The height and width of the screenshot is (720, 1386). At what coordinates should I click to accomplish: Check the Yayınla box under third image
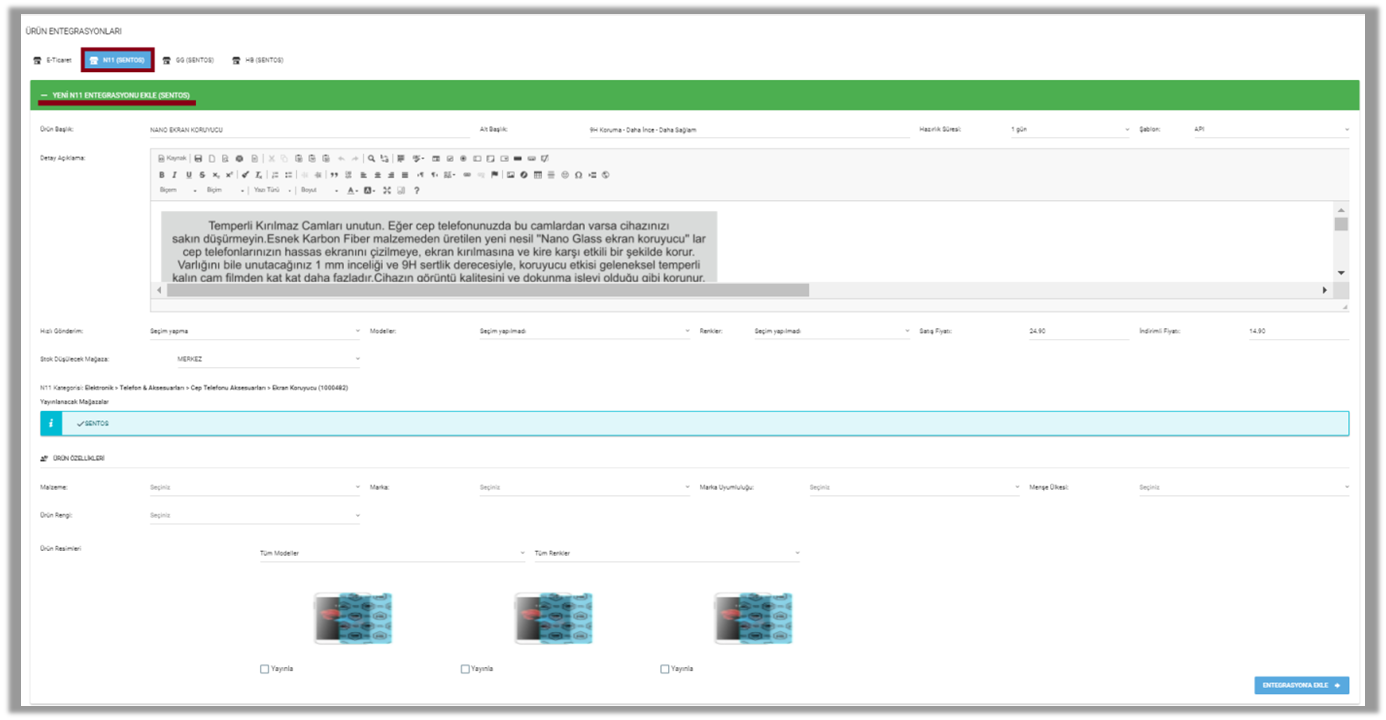point(665,669)
